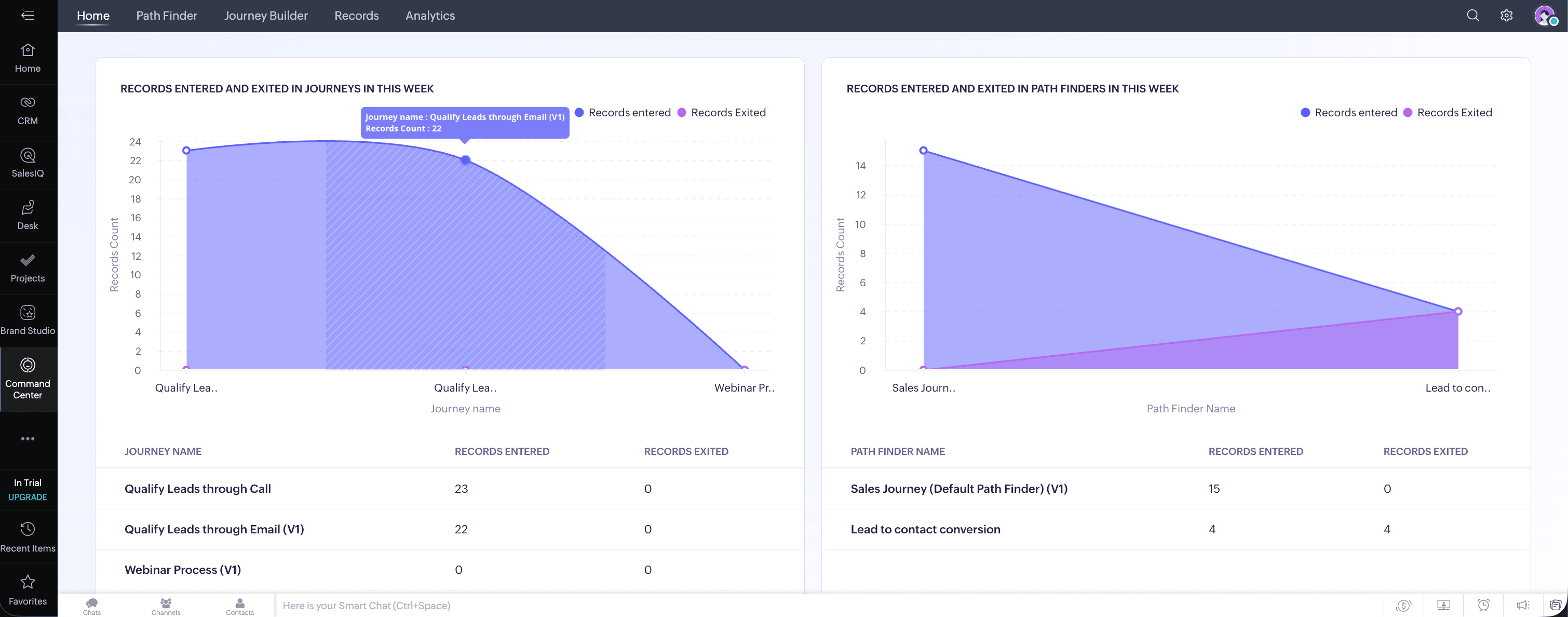Click the alarm clock reminders icon
This screenshot has height=617, width=1568.
tap(1483, 605)
